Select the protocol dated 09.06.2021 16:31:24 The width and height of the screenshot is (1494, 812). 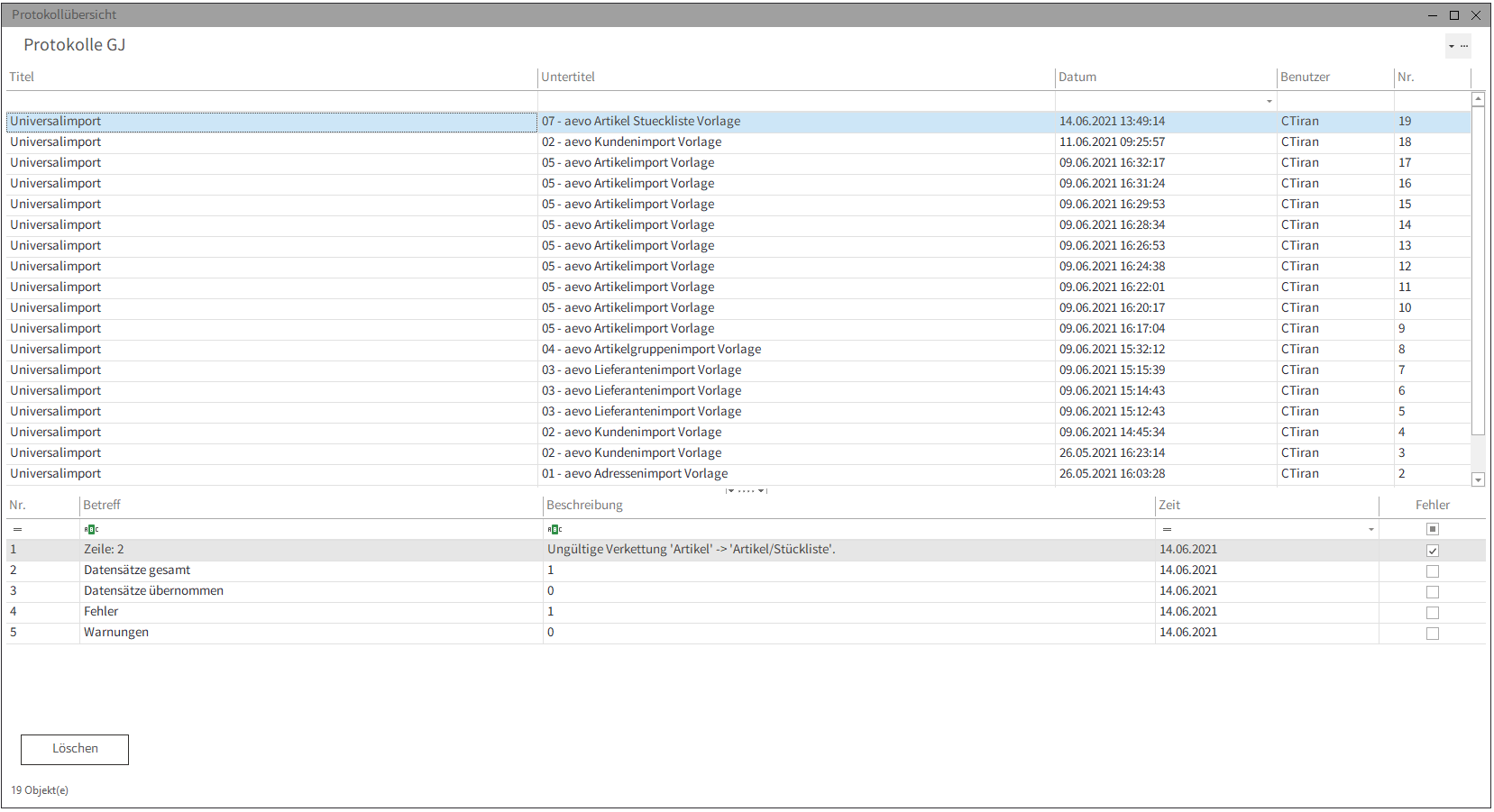738,184
